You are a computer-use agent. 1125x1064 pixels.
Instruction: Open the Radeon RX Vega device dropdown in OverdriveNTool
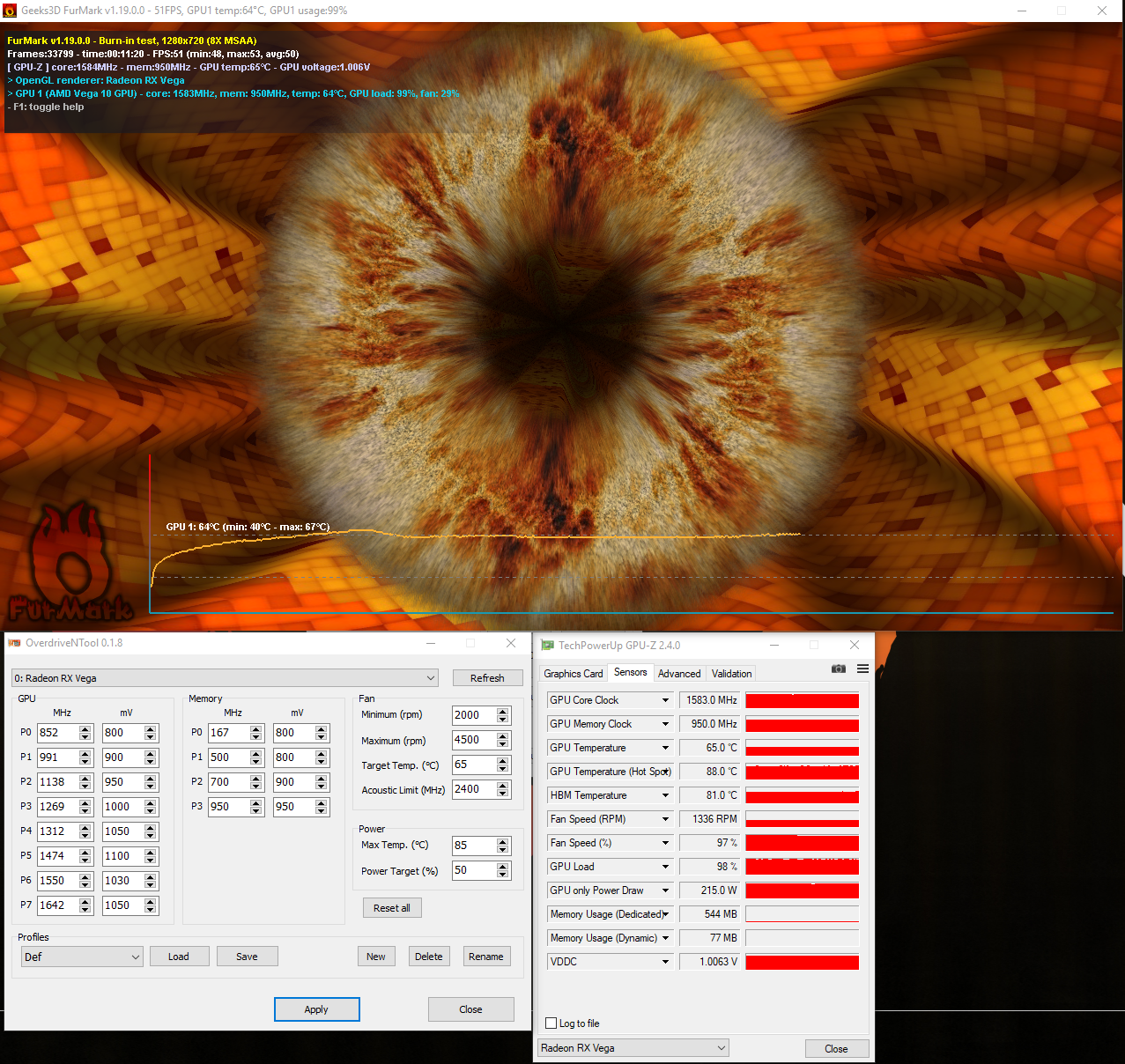(225, 678)
